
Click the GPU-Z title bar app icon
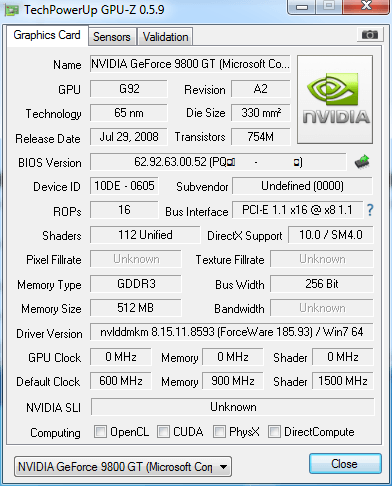coord(11,10)
